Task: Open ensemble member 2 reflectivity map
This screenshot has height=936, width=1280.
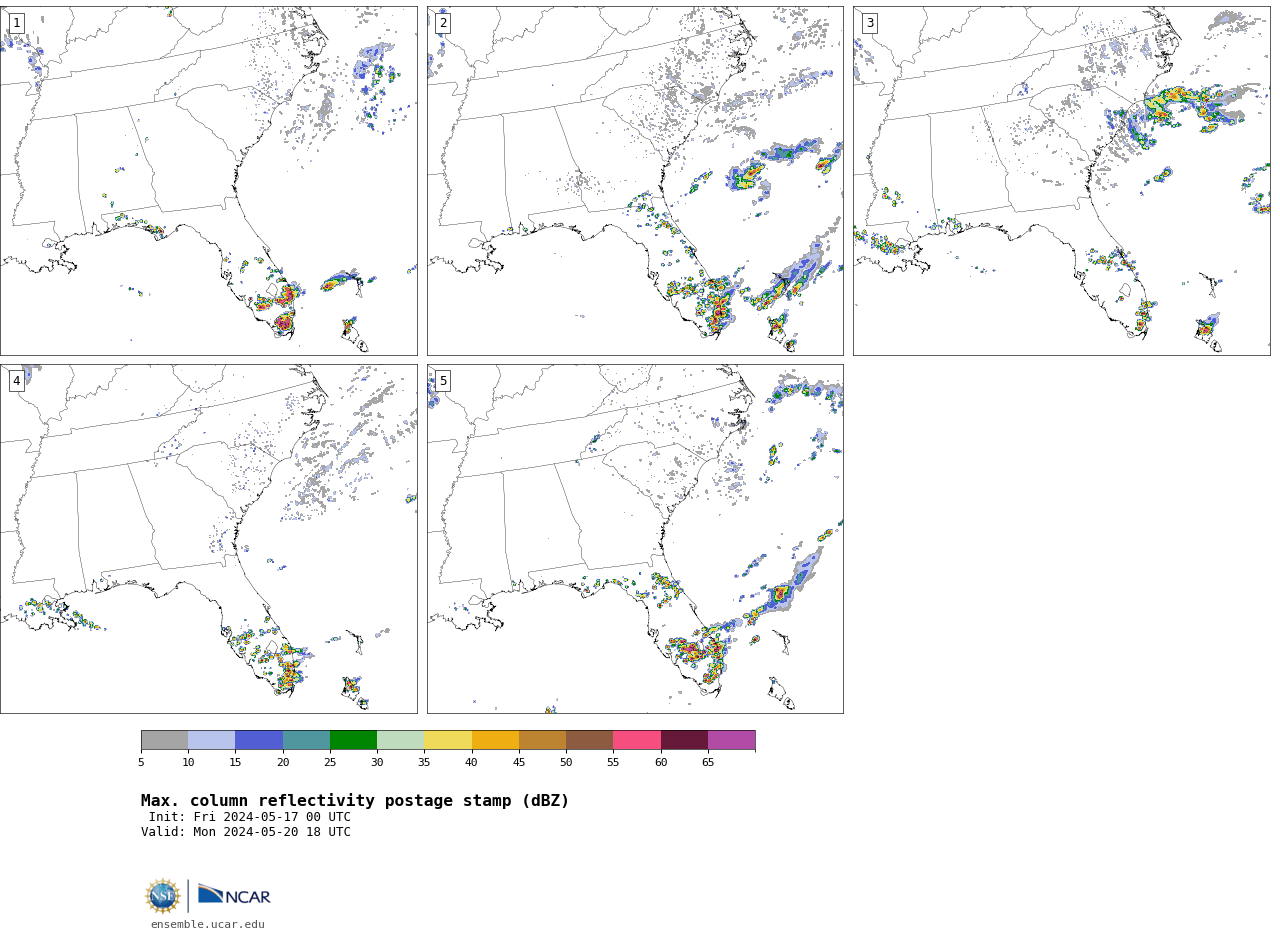Action: [x=635, y=181]
